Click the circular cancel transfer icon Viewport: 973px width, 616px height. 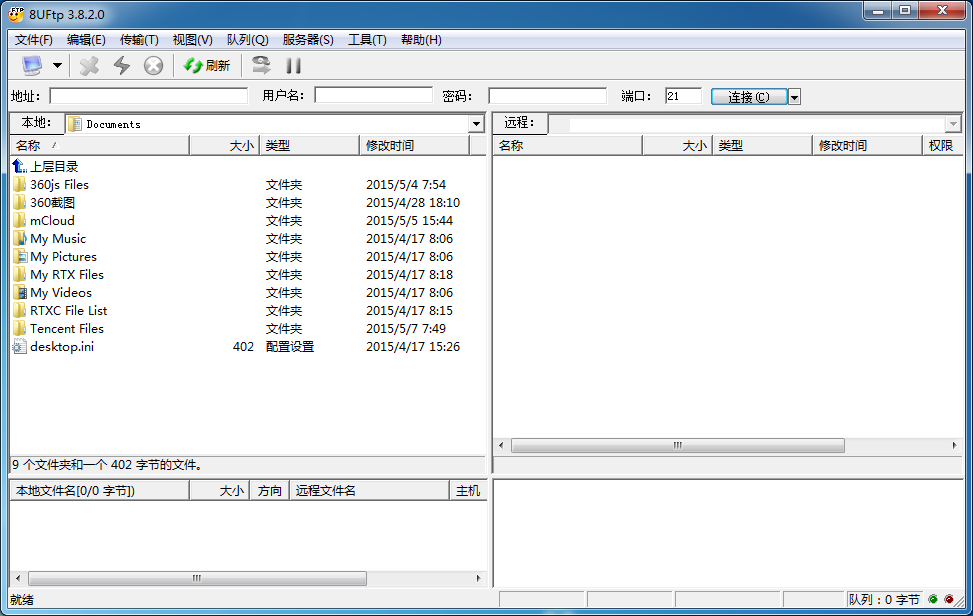pos(153,66)
